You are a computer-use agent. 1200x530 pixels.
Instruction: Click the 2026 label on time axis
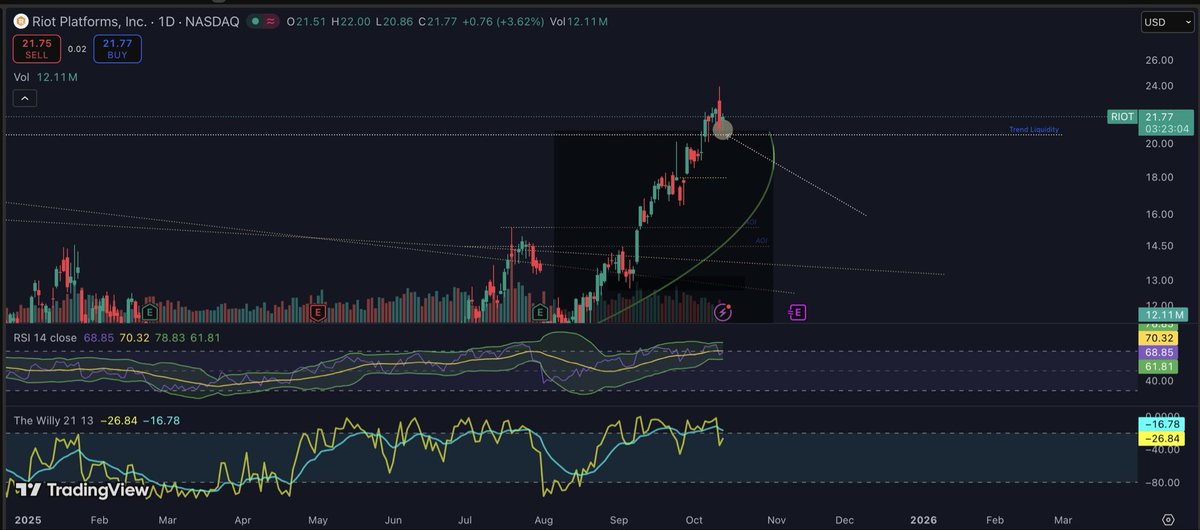(x=925, y=519)
